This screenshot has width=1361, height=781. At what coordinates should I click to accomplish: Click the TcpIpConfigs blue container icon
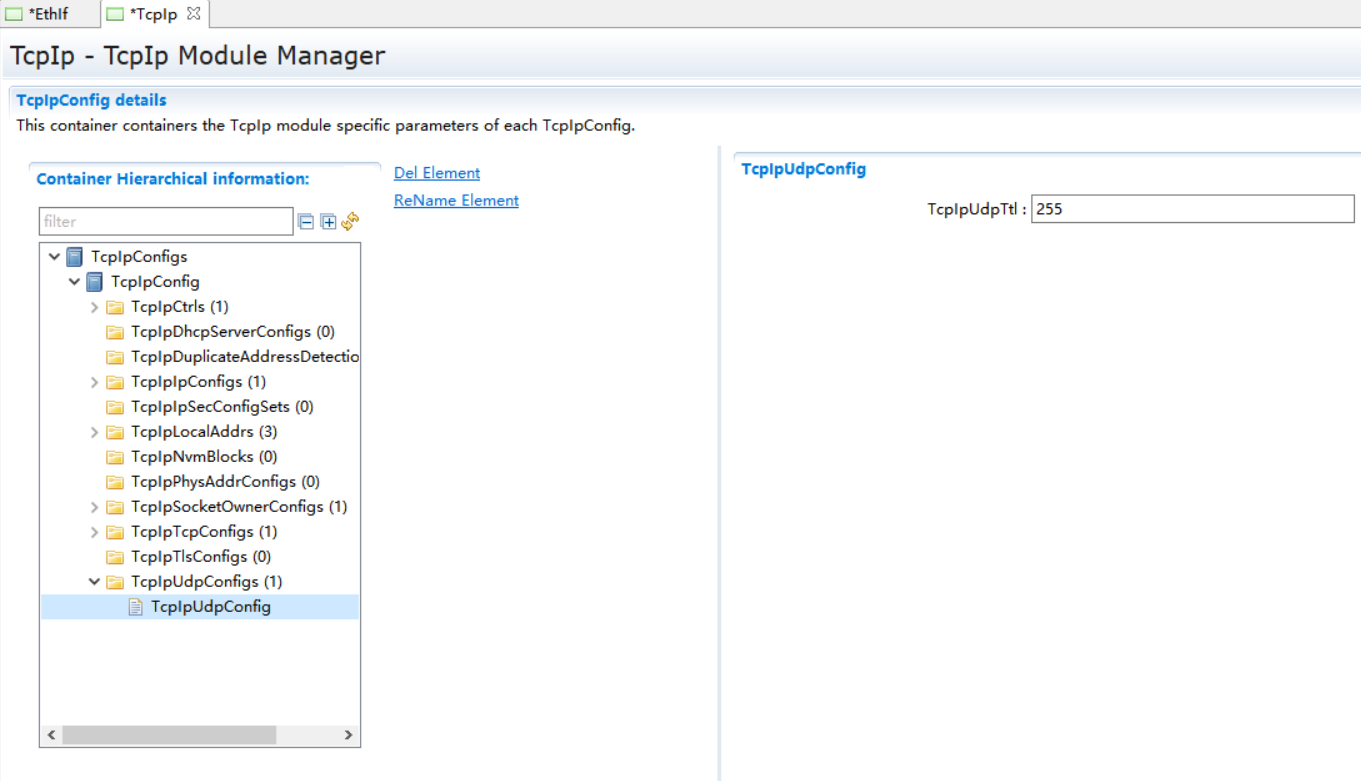(x=75, y=257)
